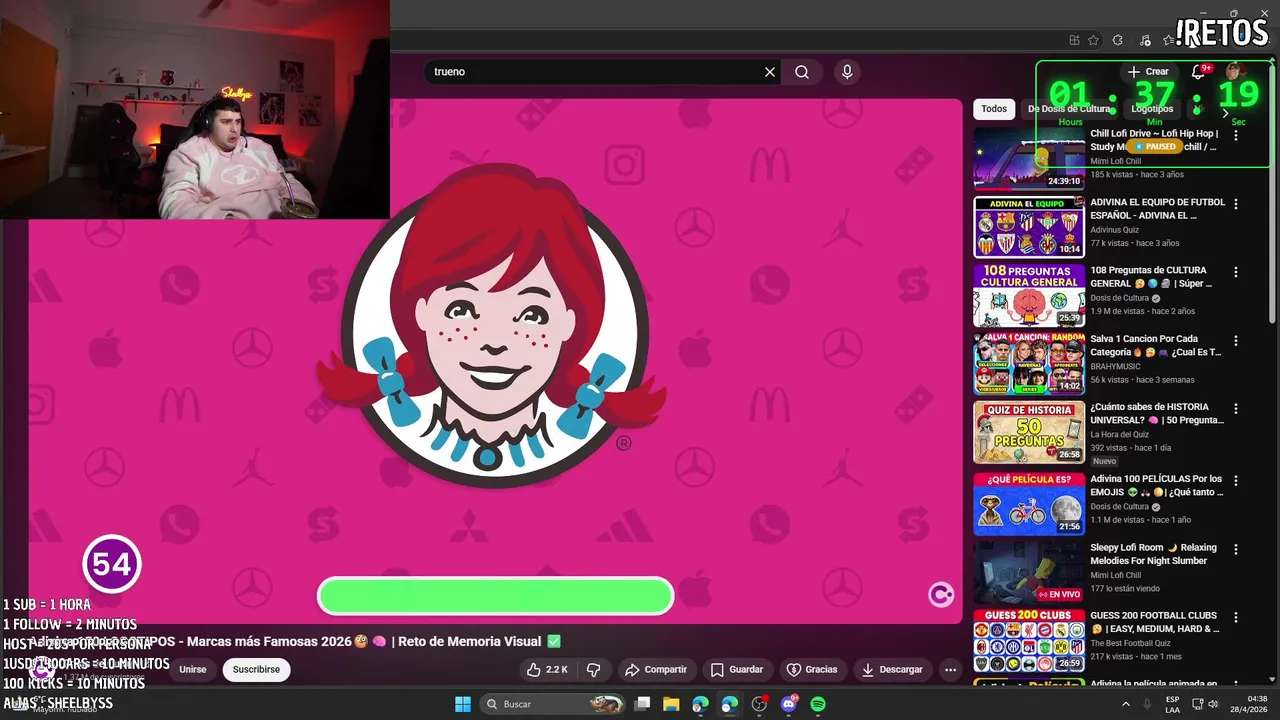Start voice search with the microphone icon
Image resolution: width=1280 pixels, height=720 pixels.
pos(847,72)
